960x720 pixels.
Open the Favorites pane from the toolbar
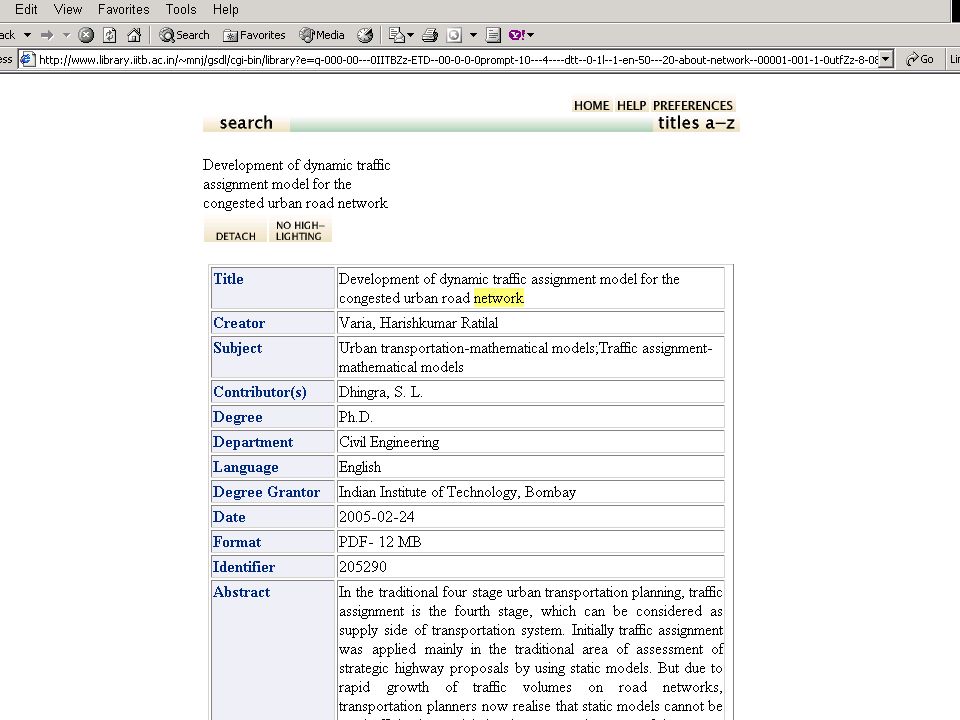[x=254, y=35]
